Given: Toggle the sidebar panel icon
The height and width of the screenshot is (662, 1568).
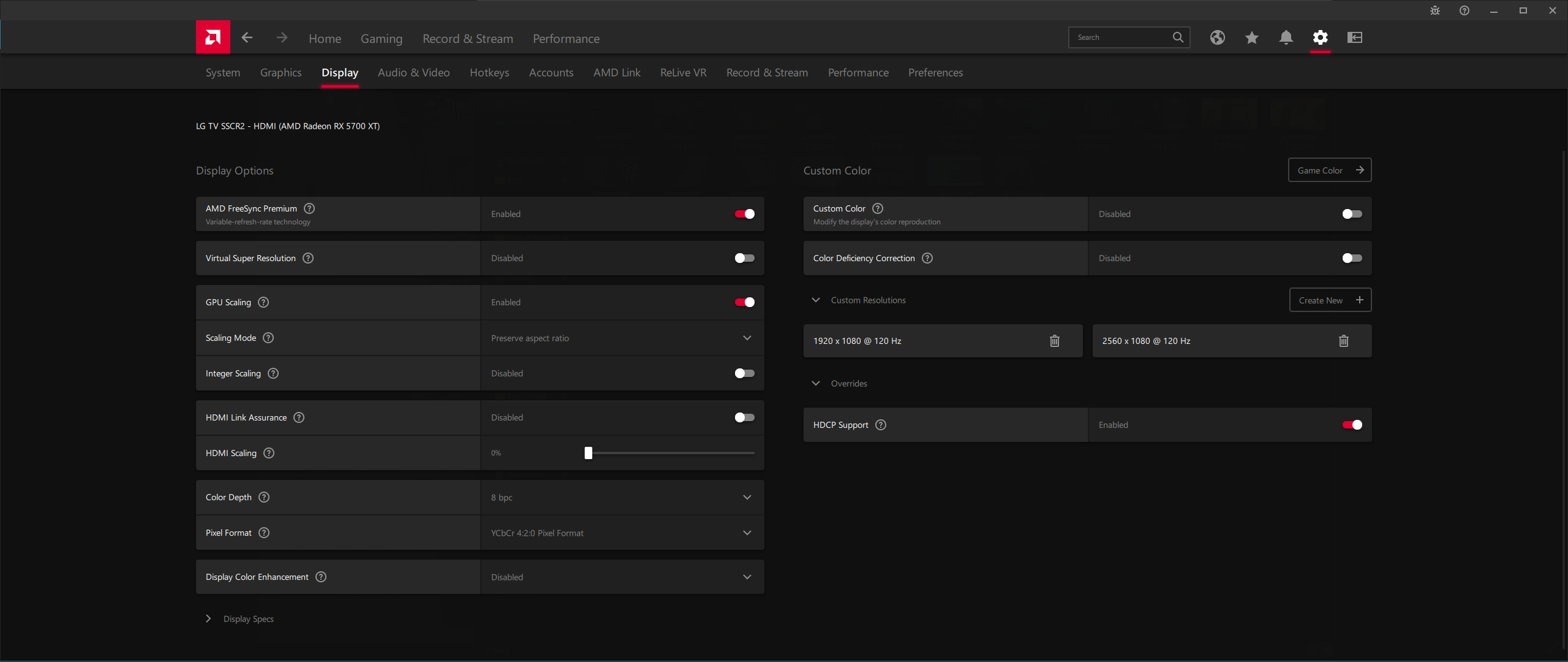Looking at the screenshot, I should click(1355, 37).
